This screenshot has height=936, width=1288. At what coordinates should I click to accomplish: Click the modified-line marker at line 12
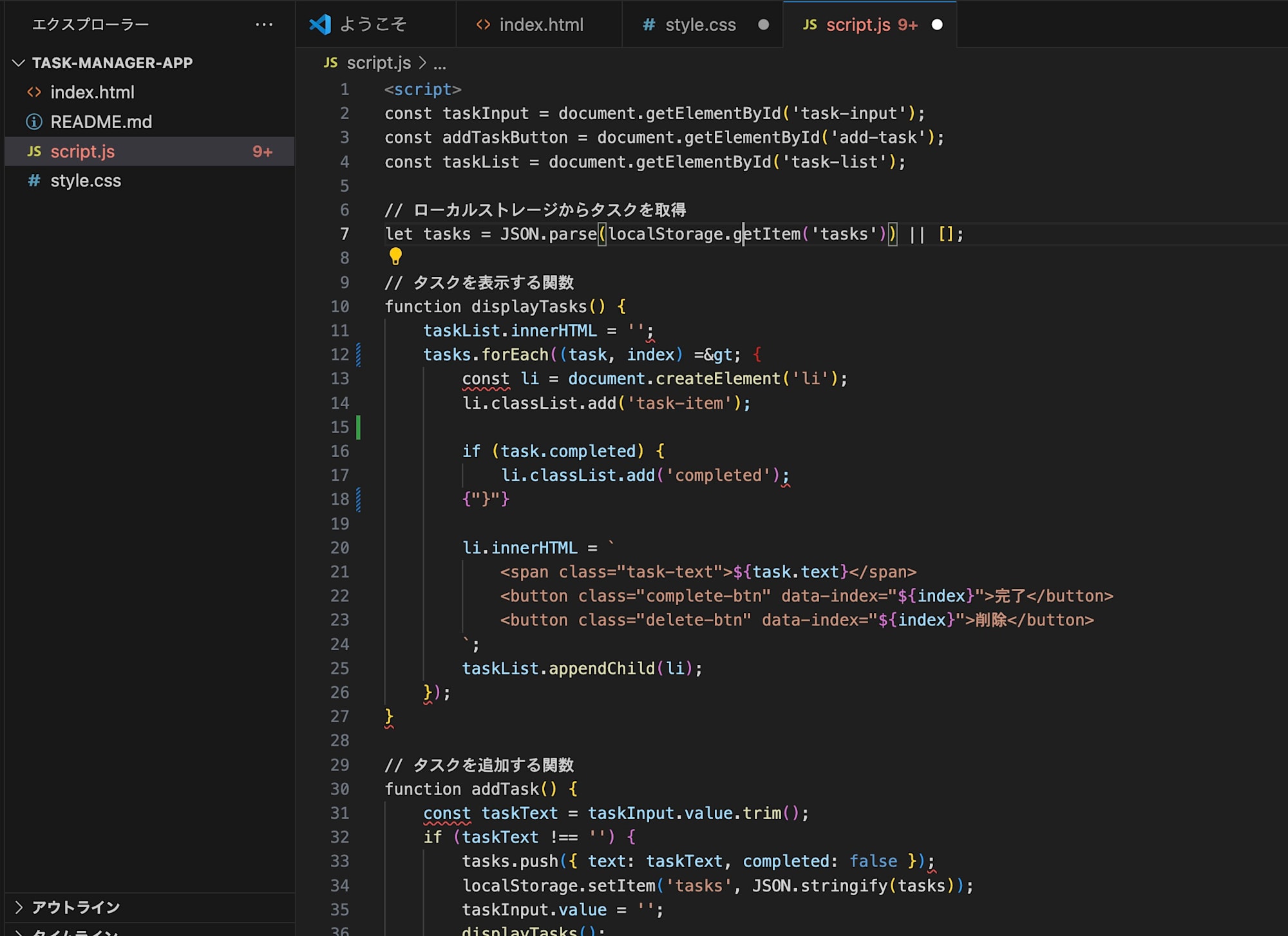point(359,355)
